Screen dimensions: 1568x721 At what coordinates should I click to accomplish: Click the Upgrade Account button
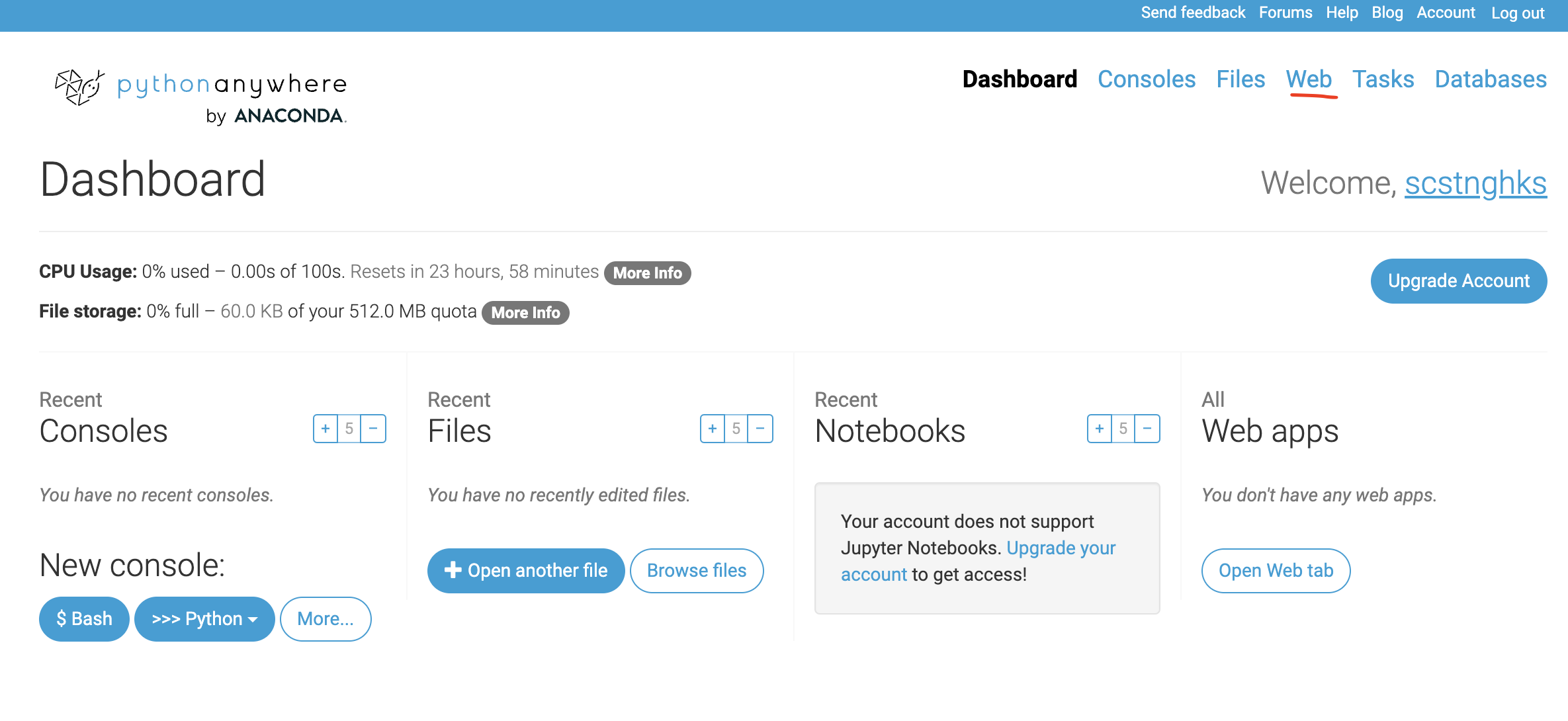click(1458, 281)
